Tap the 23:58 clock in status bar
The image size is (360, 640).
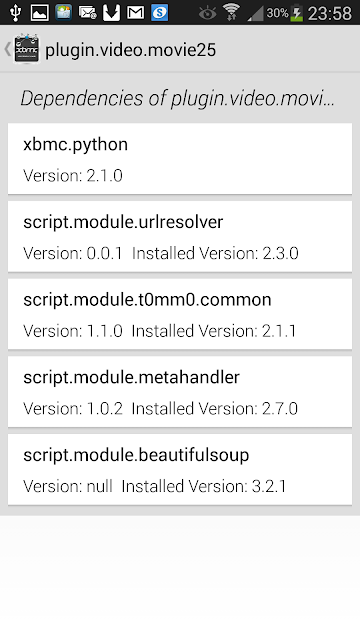[x=330, y=13]
